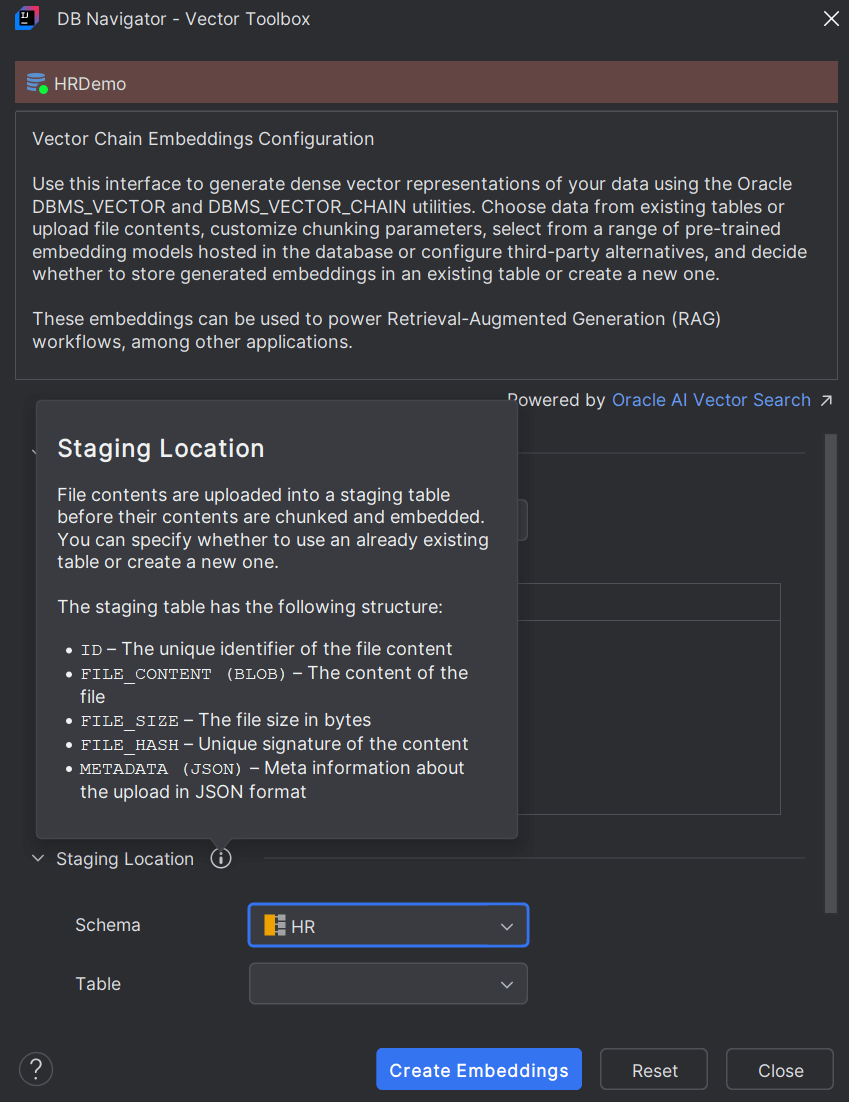Click the Schema field label
The image size is (849, 1102).
click(108, 925)
